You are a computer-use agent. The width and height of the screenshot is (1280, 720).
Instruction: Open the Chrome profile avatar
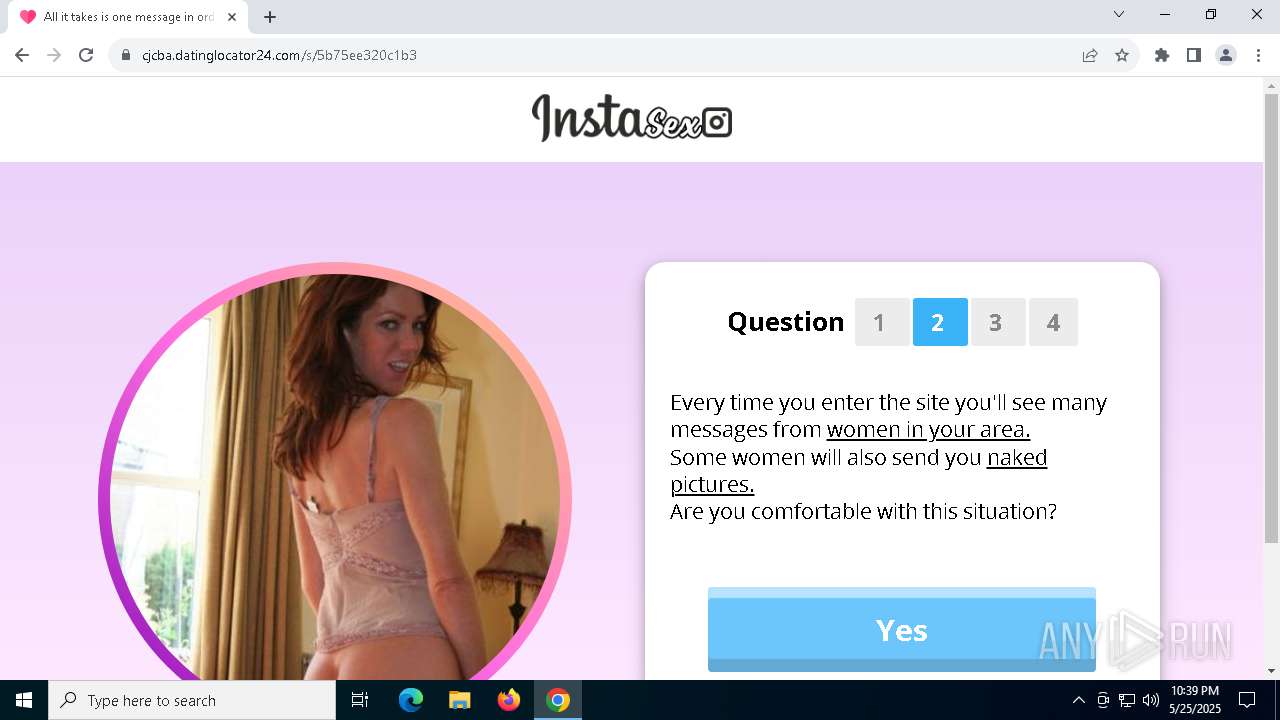(1226, 55)
